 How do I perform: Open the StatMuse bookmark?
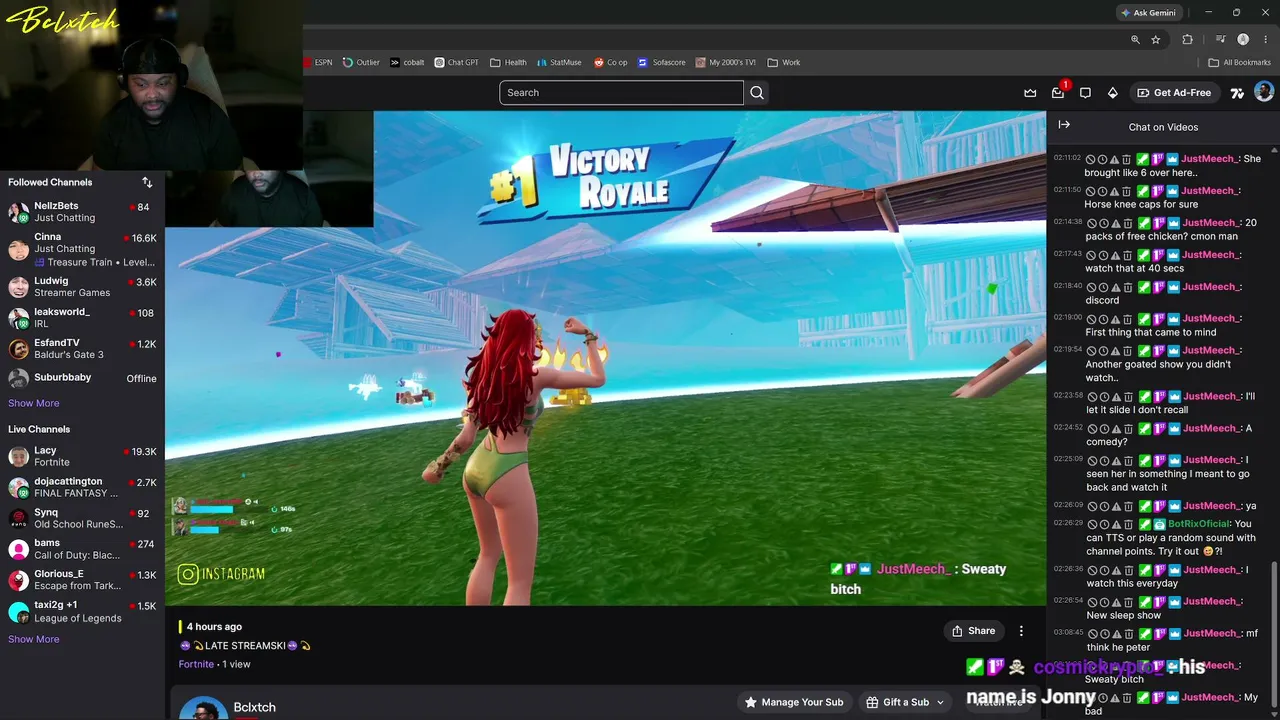[x=559, y=62]
